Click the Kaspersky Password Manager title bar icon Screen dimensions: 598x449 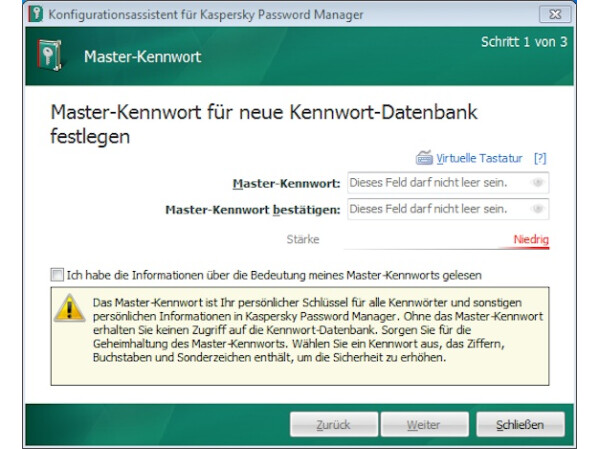coord(36,14)
